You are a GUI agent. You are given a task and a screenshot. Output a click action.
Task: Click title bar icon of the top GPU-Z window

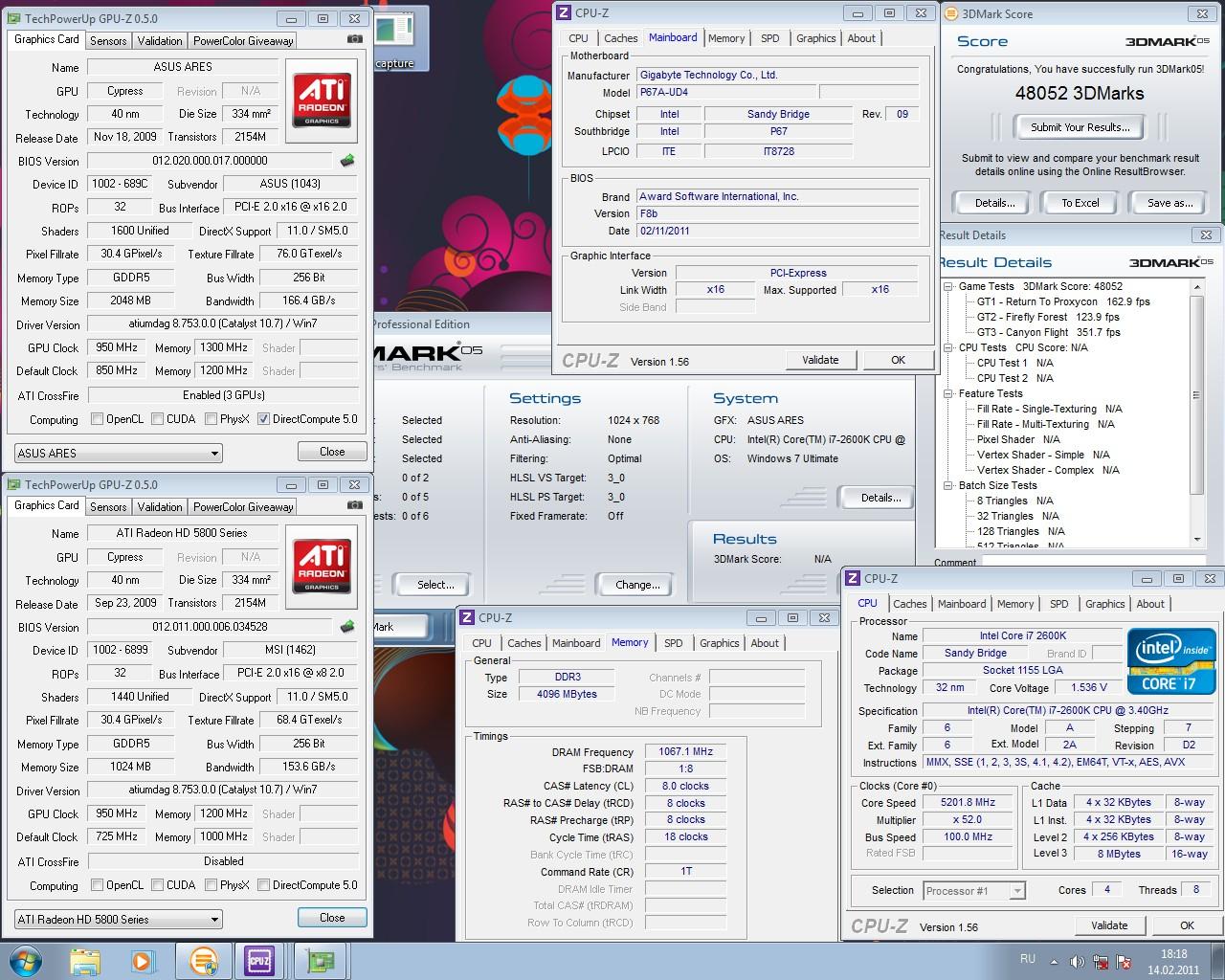[x=13, y=18]
